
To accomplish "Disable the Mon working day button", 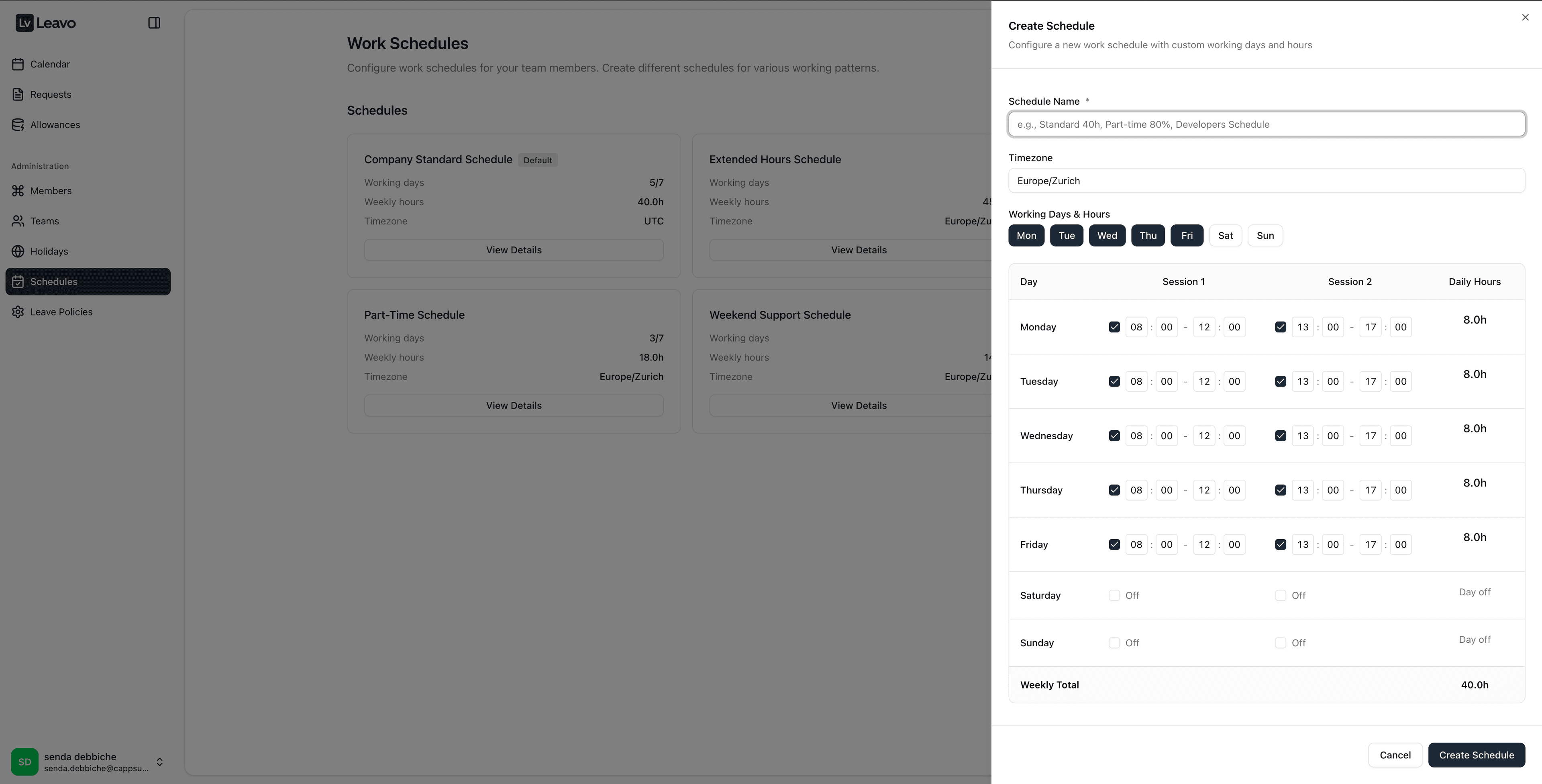I will tap(1026, 235).
